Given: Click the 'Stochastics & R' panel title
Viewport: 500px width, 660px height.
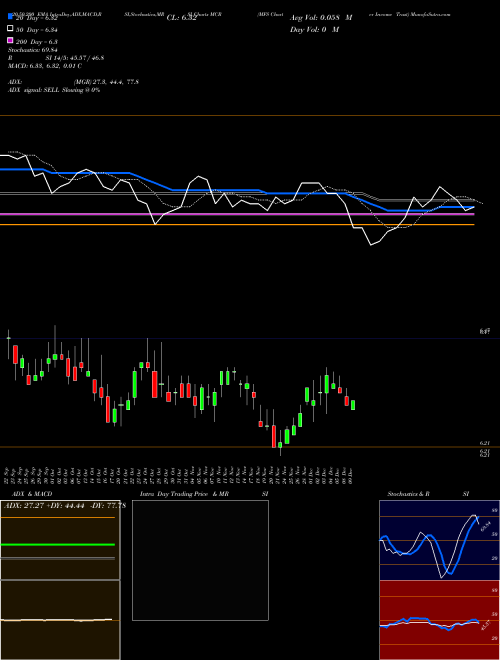Looking at the screenshot, I should (409, 494).
